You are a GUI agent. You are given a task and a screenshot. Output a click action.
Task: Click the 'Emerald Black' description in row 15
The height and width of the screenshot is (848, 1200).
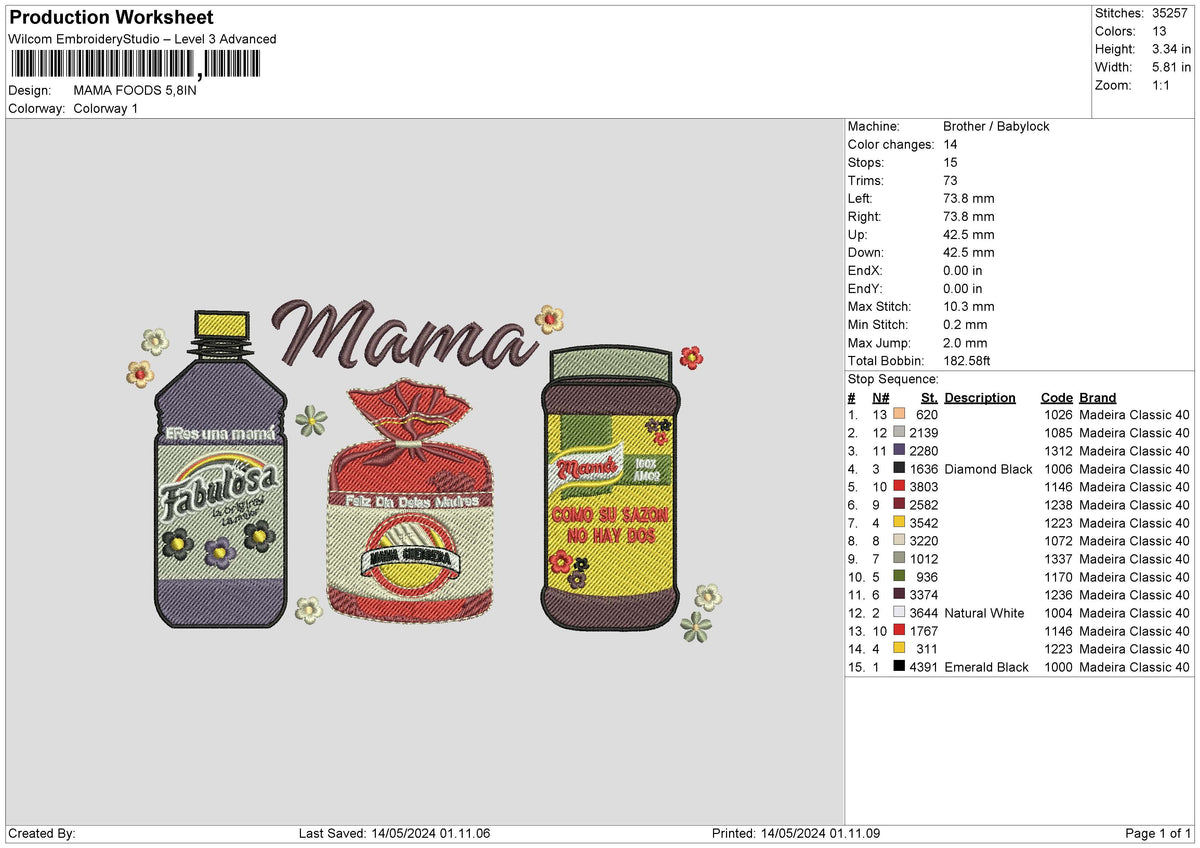986,667
